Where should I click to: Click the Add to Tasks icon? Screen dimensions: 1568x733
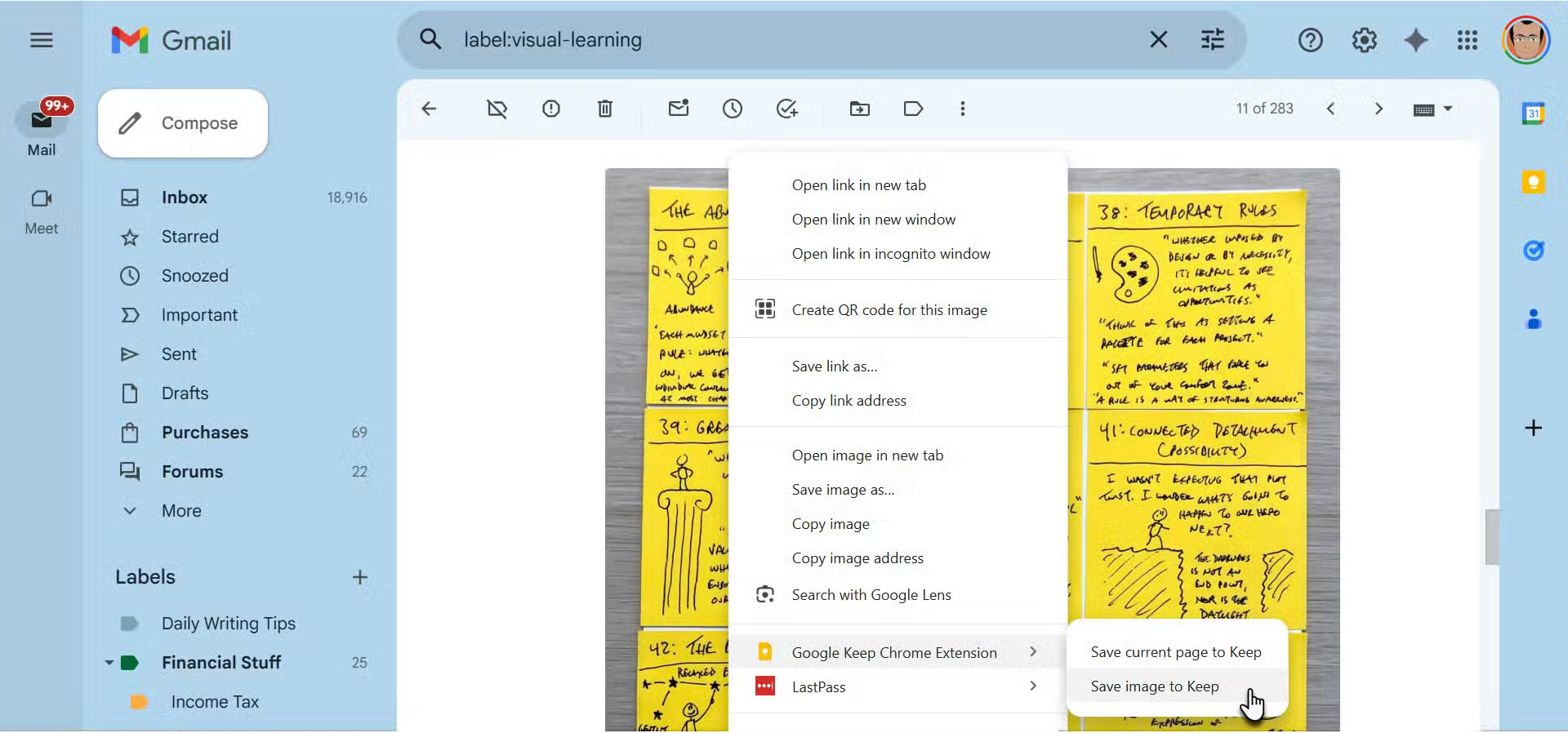pos(786,109)
